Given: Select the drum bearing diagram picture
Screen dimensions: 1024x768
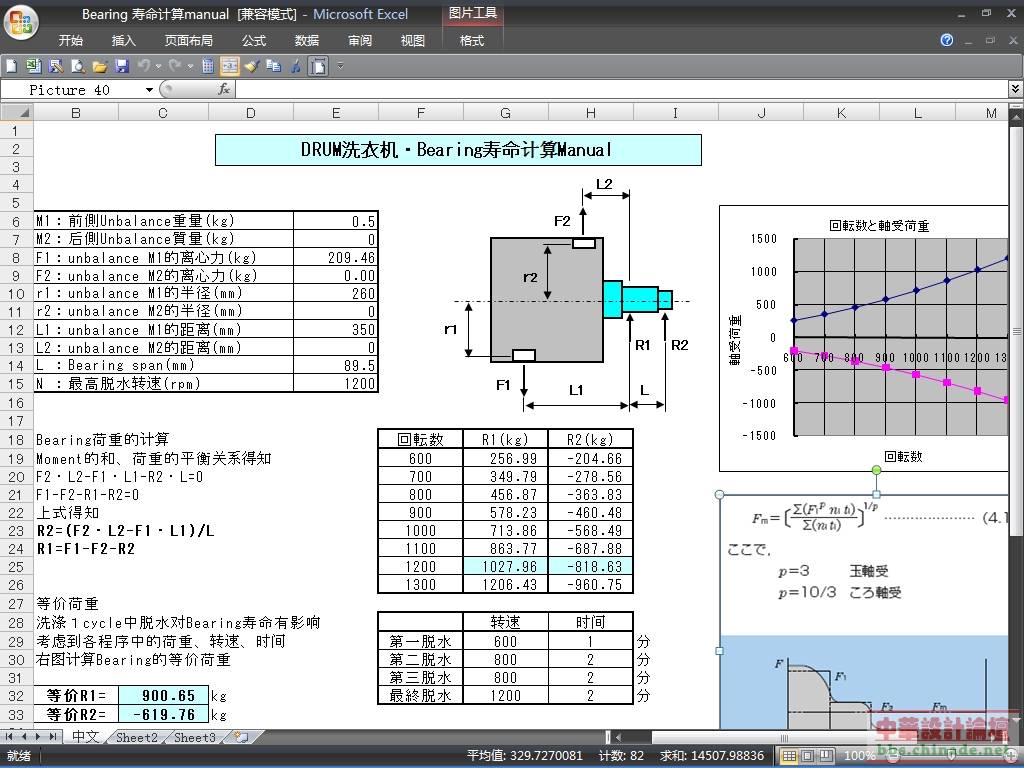Looking at the screenshot, I should (567, 295).
